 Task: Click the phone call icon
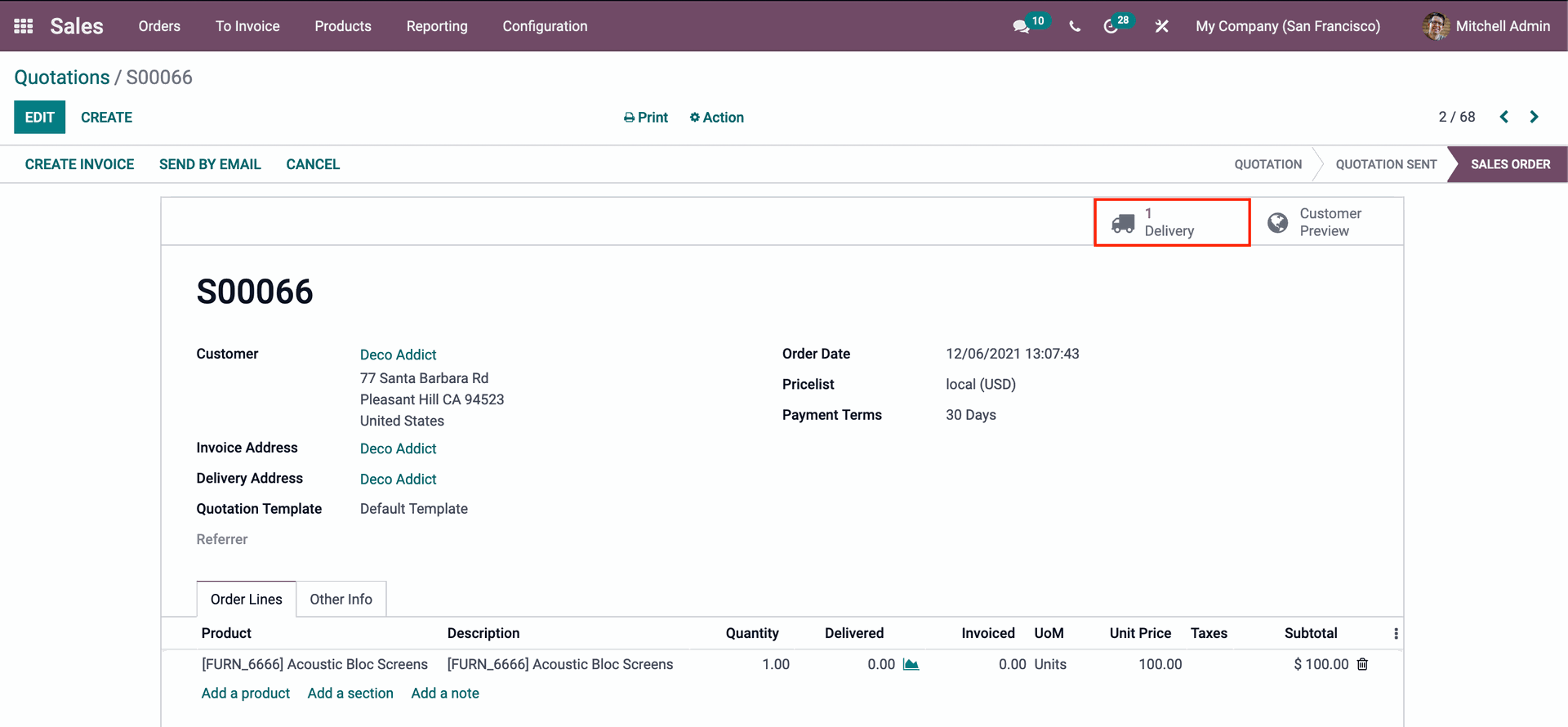(x=1075, y=26)
